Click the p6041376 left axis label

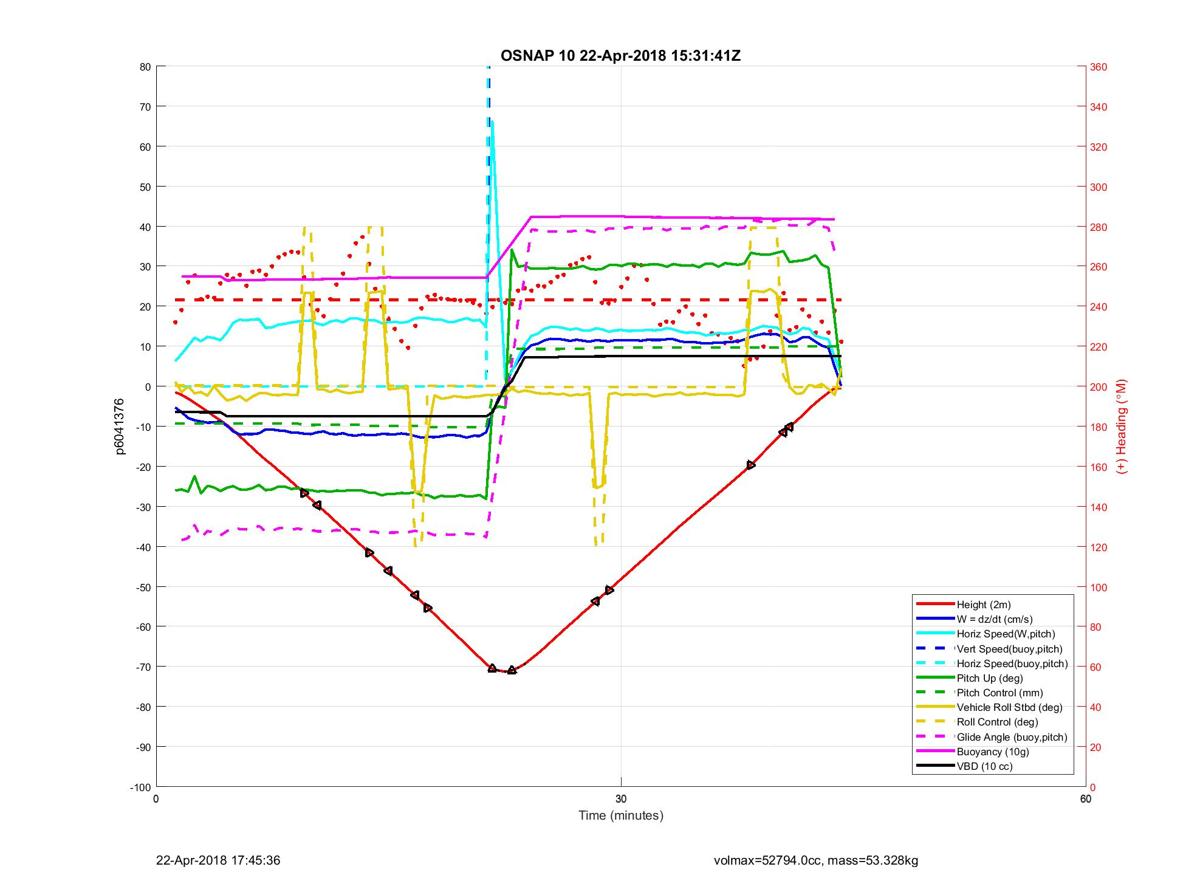pyautogui.click(x=118, y=426)
